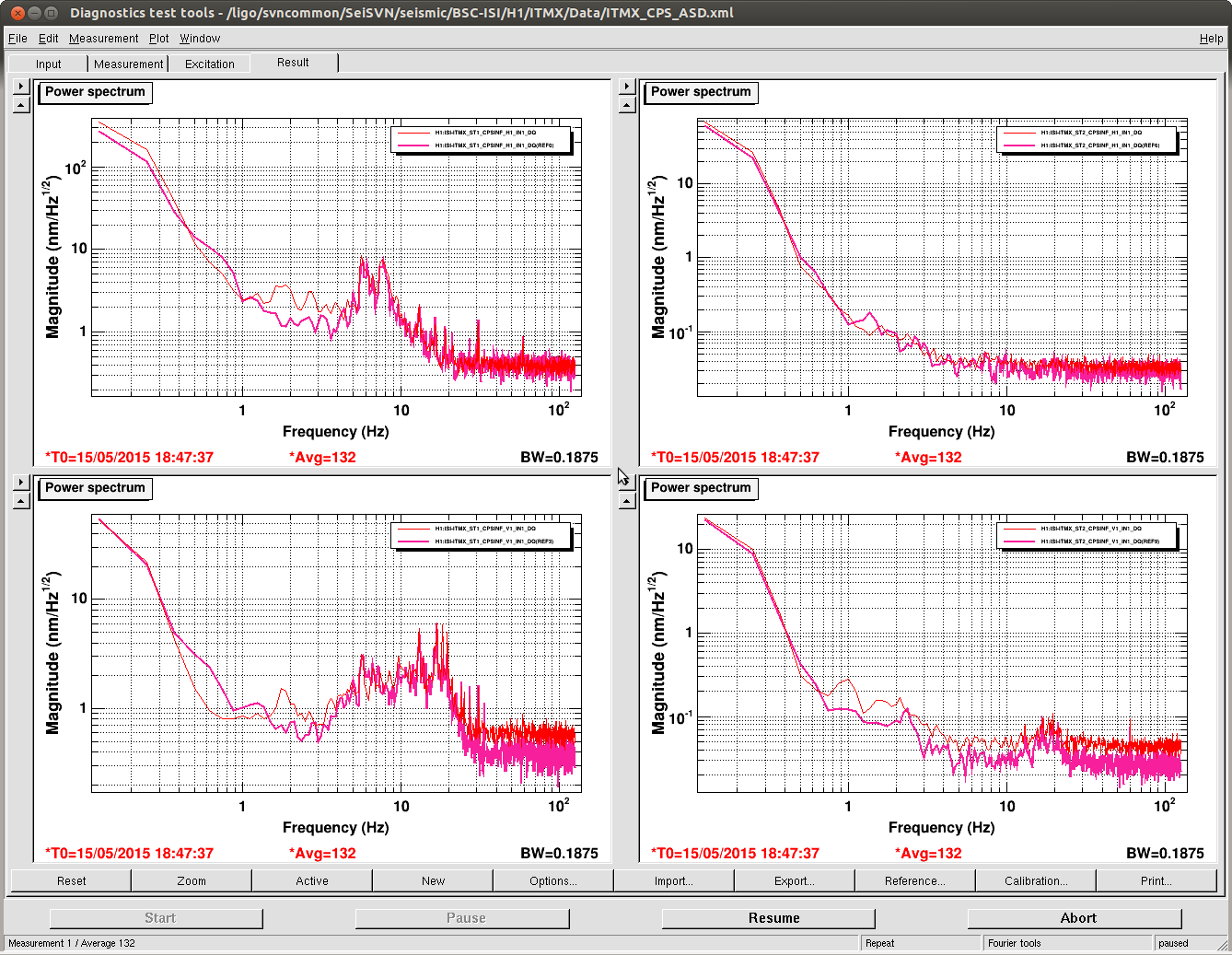The width and height of the screenshot is (1232, 955).
Task: Click the up-arrow icon of top-left plot
Action: [x=21, y=105]
